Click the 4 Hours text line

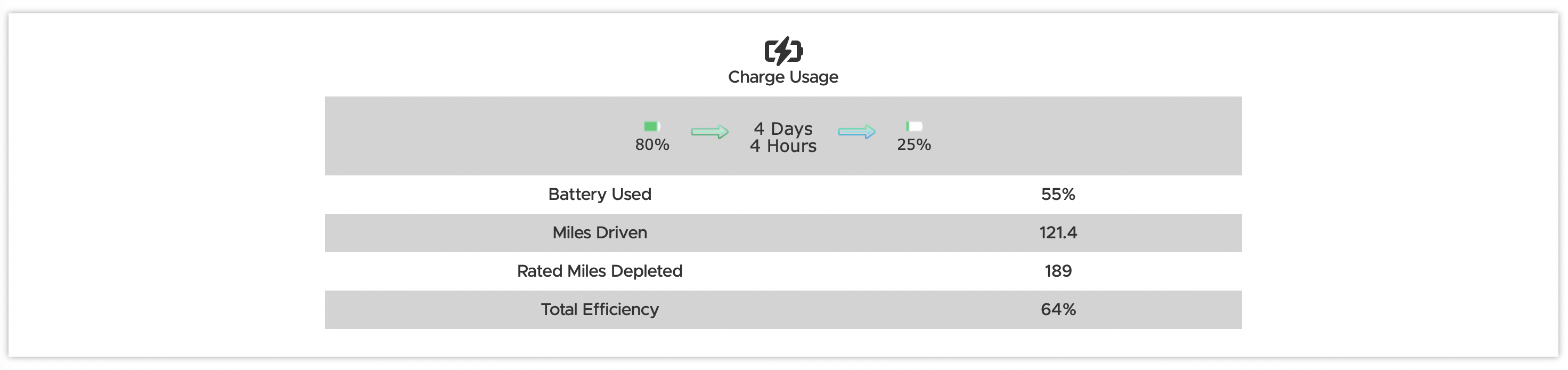[783, 146]
